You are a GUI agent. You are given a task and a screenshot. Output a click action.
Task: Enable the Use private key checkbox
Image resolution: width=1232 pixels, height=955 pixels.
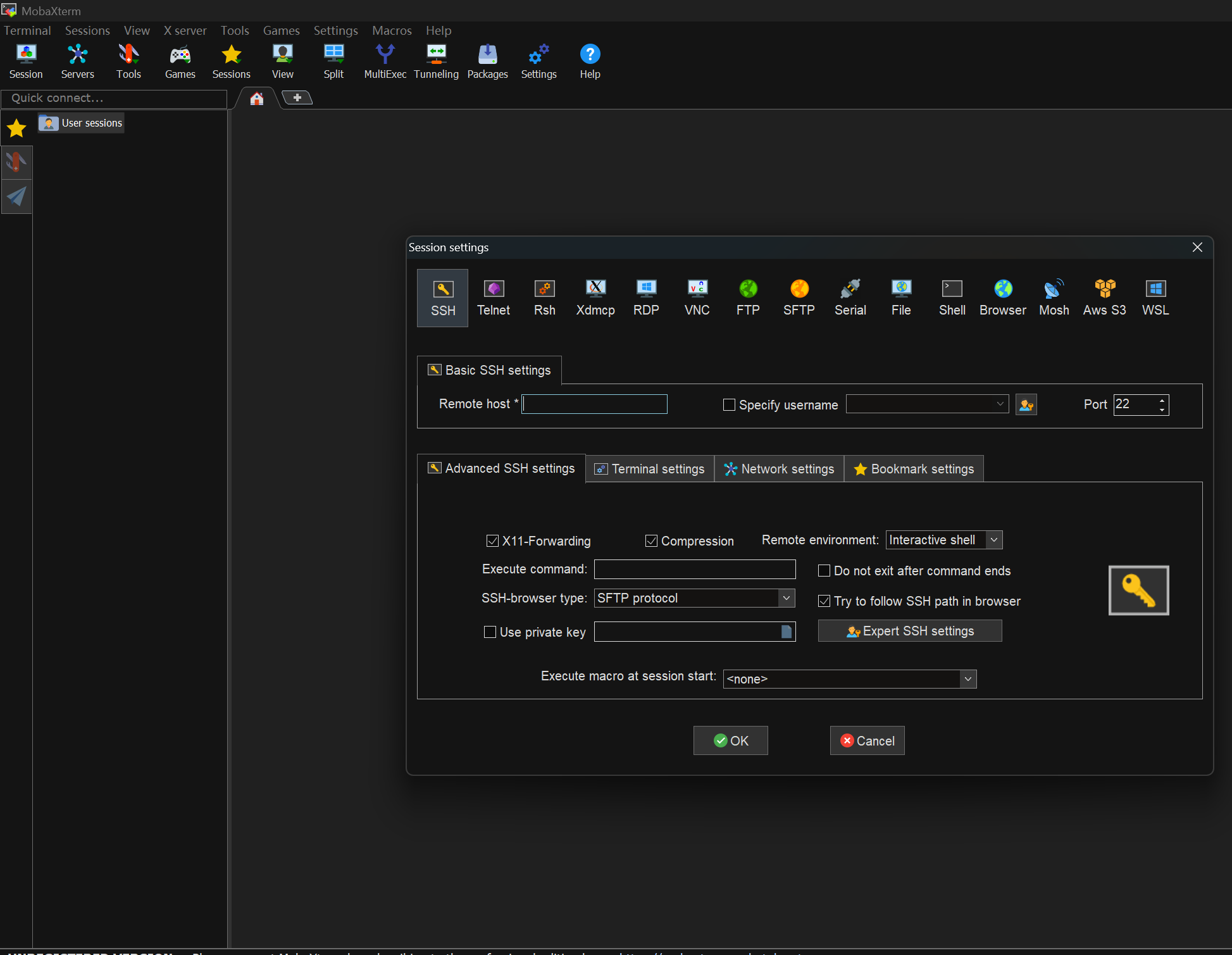point(490,632)
